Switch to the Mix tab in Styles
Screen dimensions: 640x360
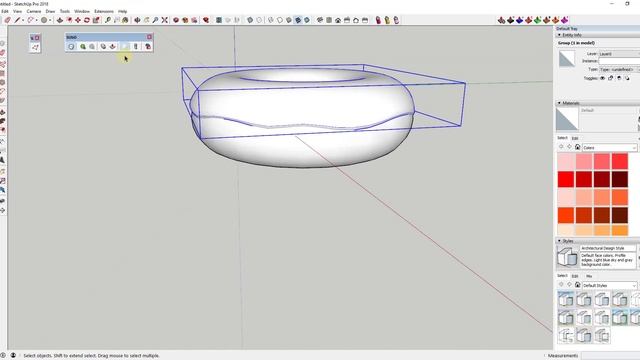coord(589,276)
